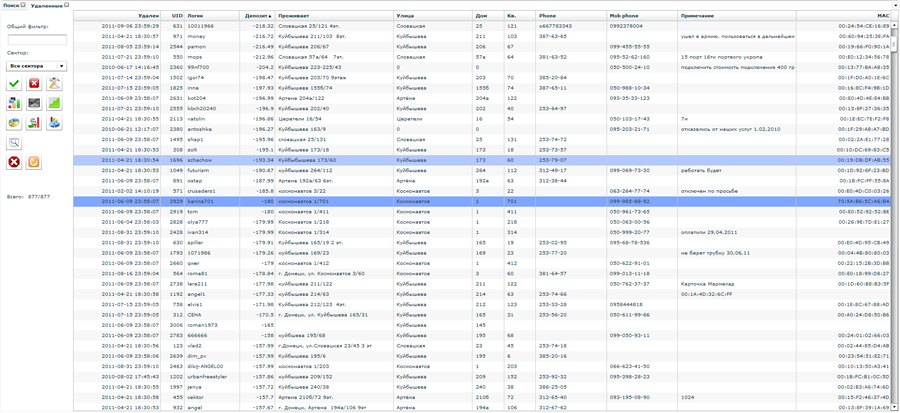Click the Улица column header
This screenshot has height=413, width=900.
click(x=405, y=16)
